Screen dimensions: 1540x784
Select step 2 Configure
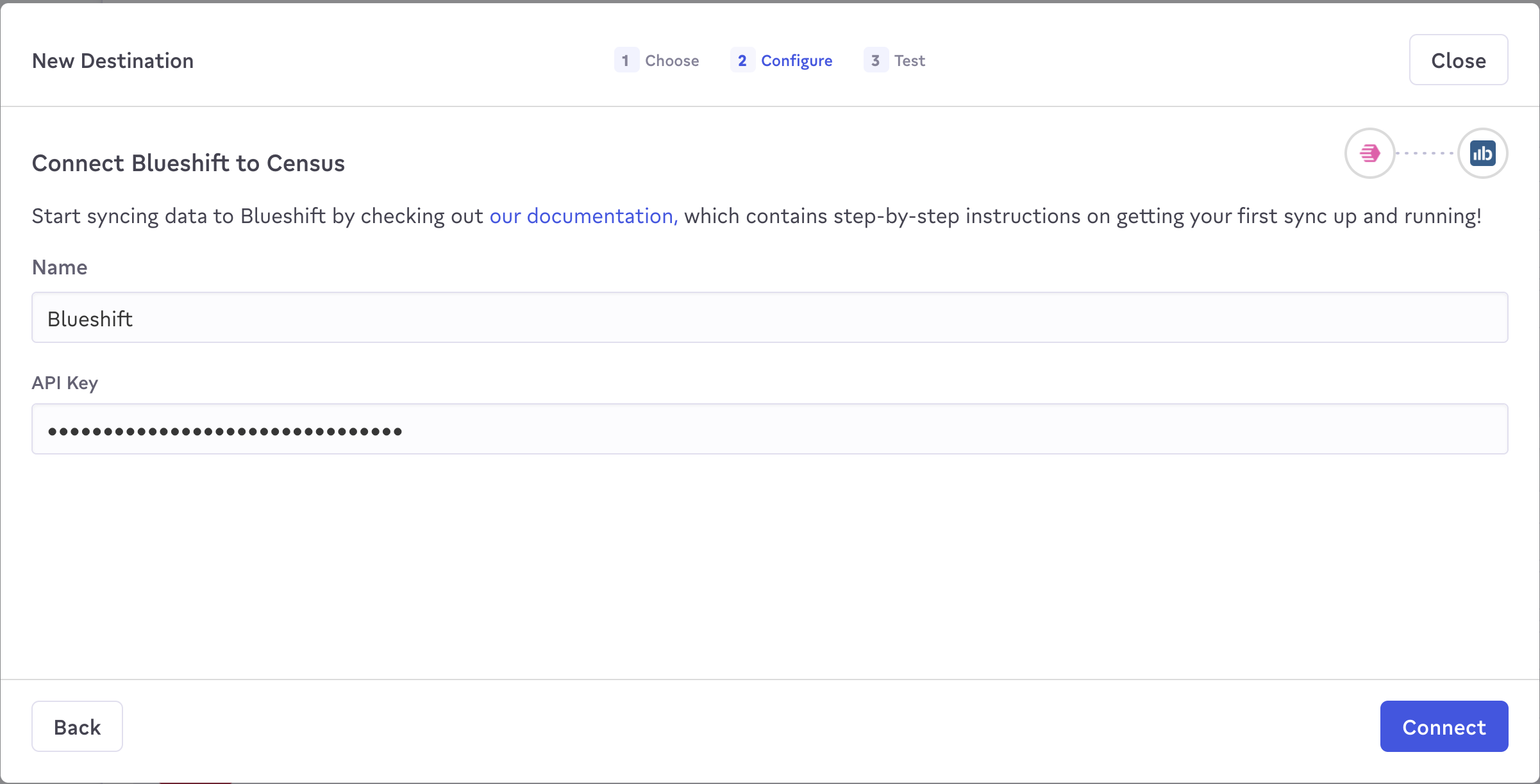pyautogui.click(x=782, y=60)
